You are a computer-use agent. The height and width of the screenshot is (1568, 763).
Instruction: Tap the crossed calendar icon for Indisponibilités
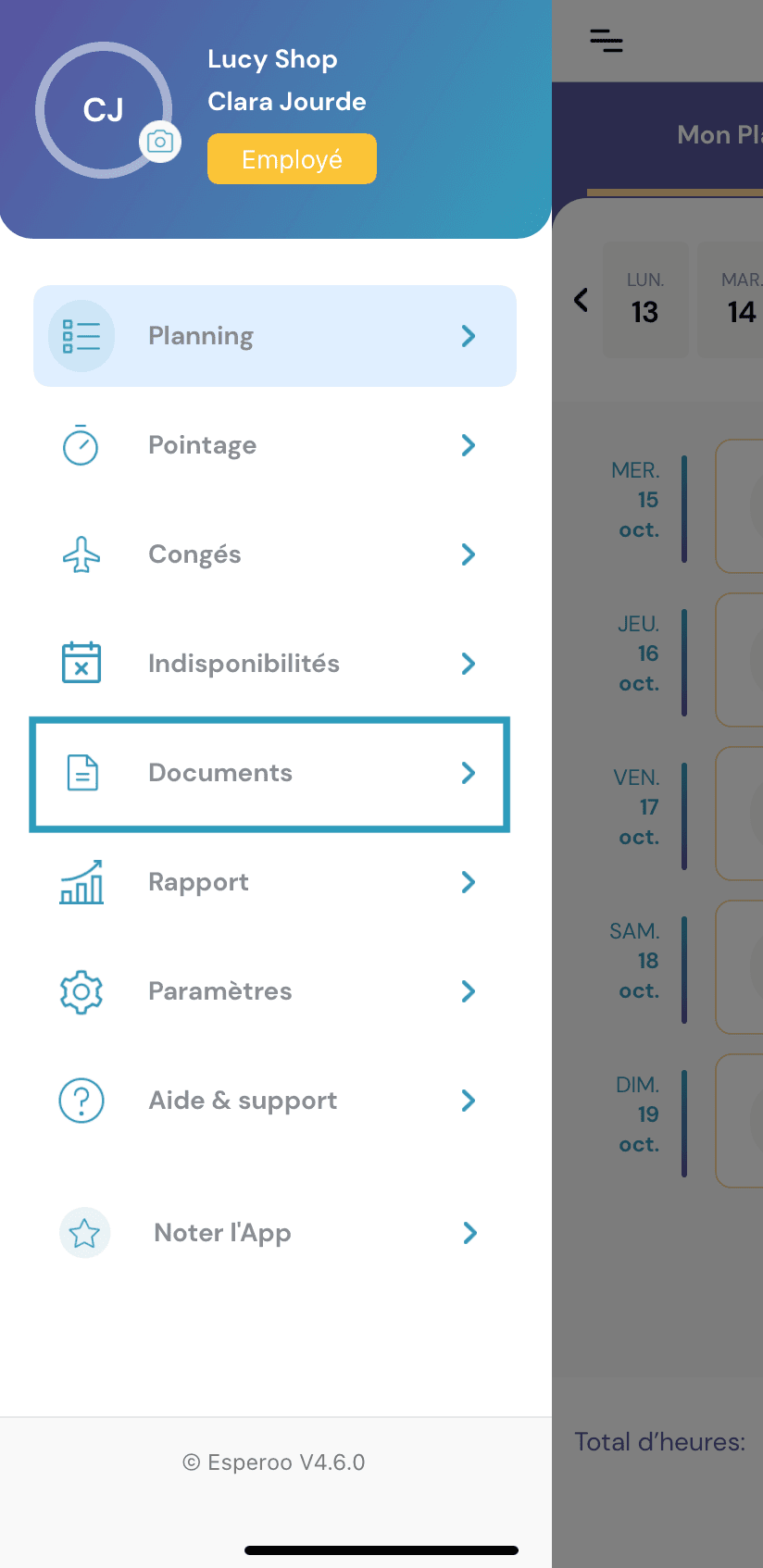81,663
